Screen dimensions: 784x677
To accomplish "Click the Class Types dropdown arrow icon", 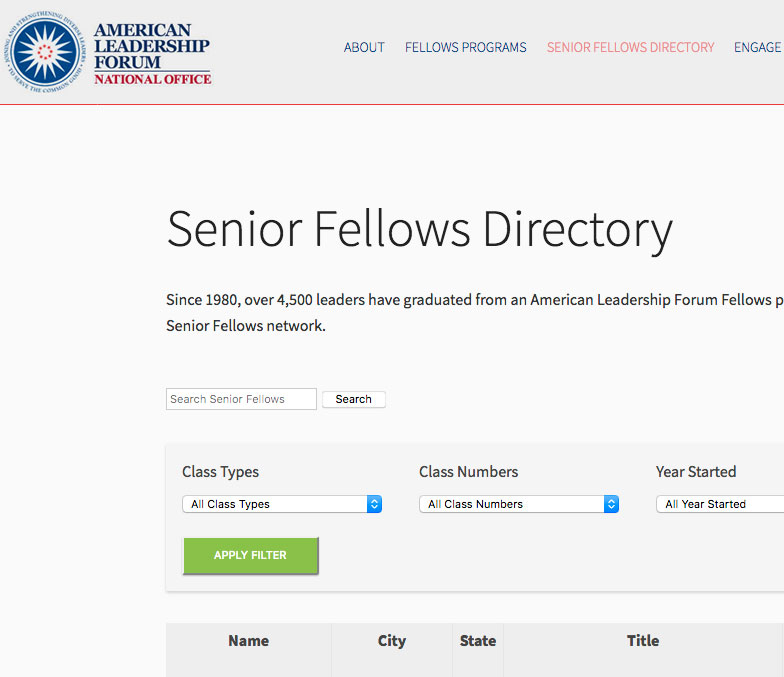I will click(x=374, y=504).
